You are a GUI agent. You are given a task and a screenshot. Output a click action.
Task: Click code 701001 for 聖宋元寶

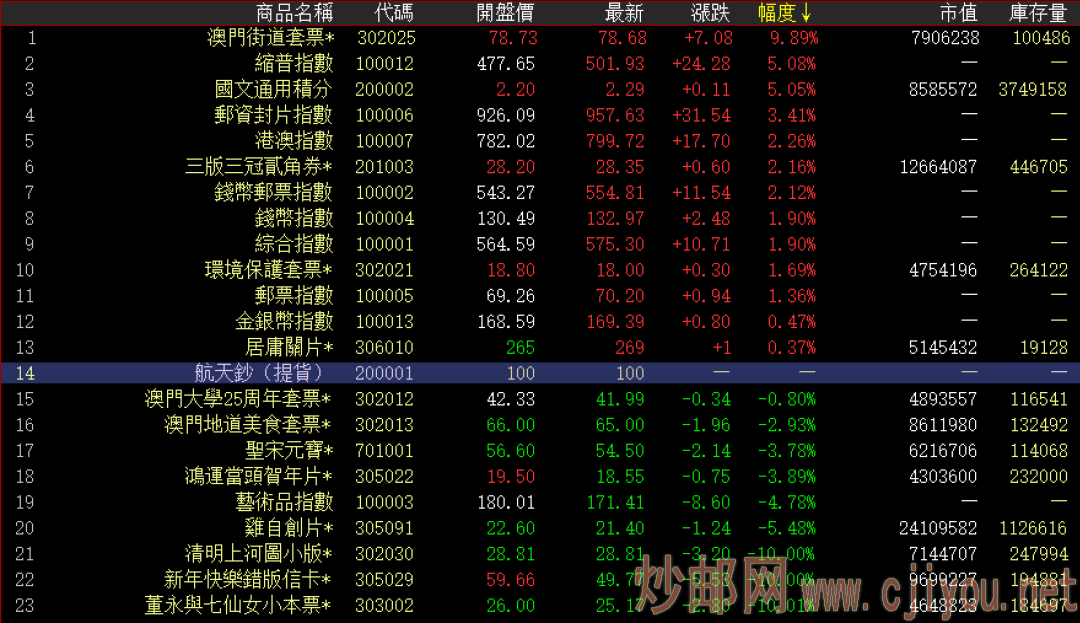tap(385, 451)
